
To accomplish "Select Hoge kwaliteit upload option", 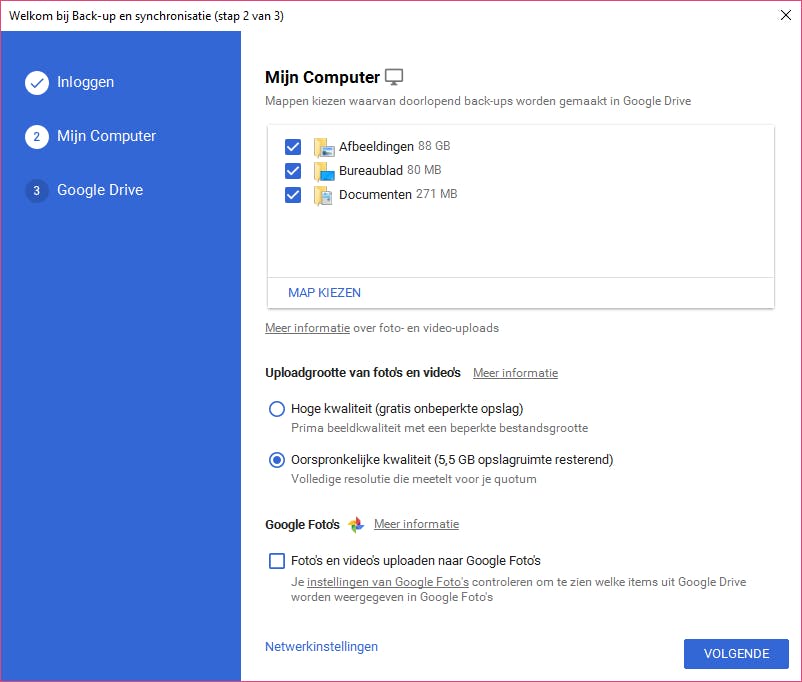I will 276,408.
